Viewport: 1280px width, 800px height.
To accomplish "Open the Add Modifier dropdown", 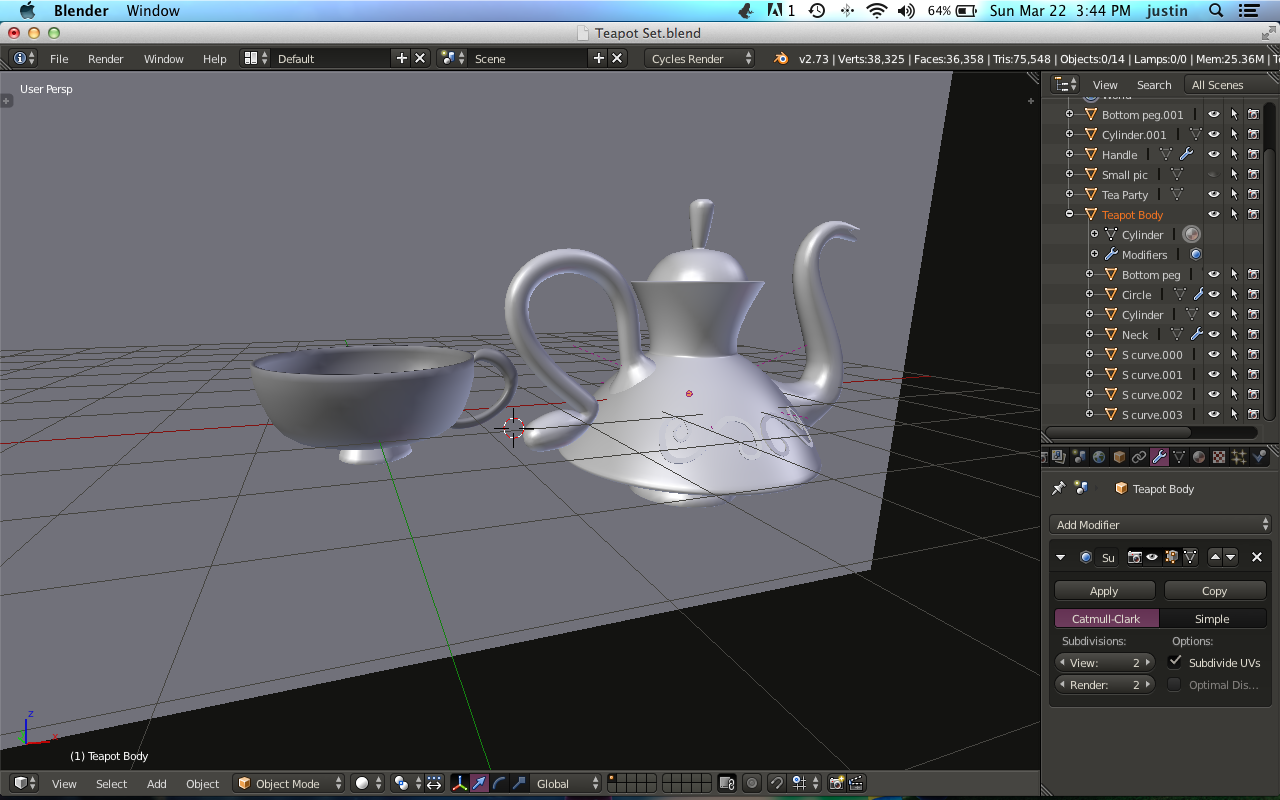I will [x=1161, y=524].
